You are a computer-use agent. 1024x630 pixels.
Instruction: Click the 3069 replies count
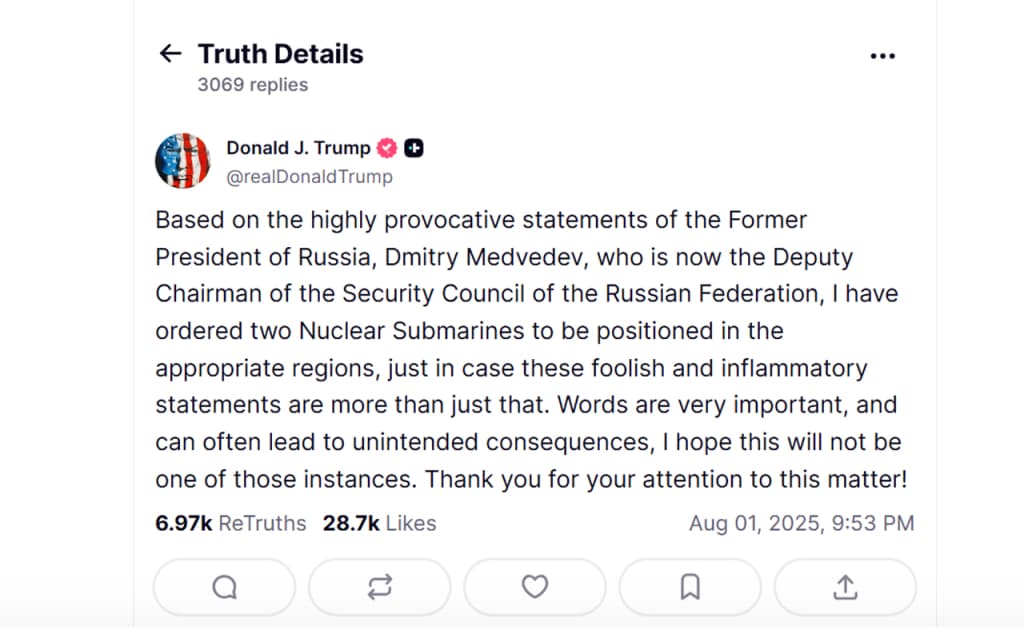click(253, 85)
